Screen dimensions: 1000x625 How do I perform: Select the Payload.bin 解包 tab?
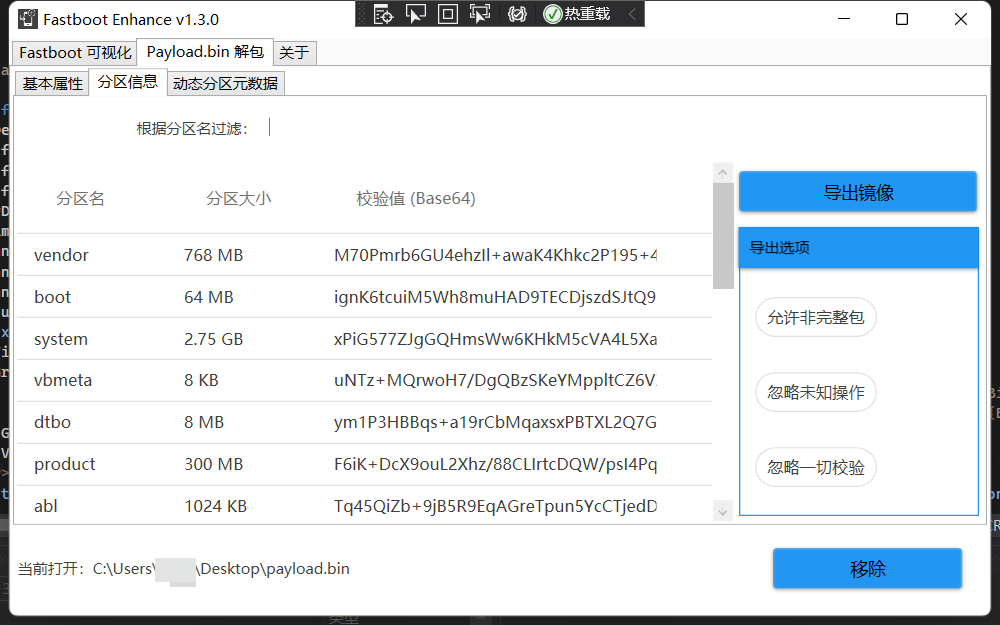point(205,52)
